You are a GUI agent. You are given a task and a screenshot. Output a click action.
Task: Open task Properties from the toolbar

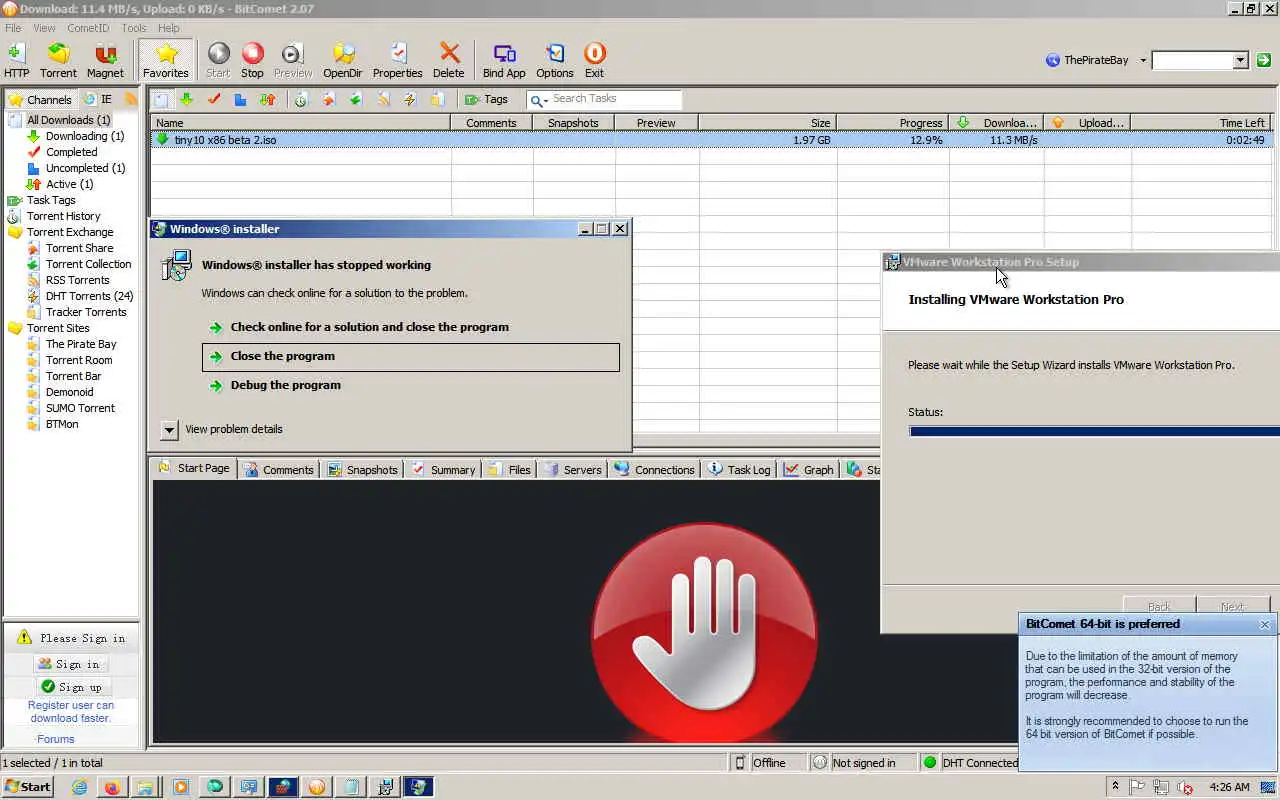(x=397, y=60)
